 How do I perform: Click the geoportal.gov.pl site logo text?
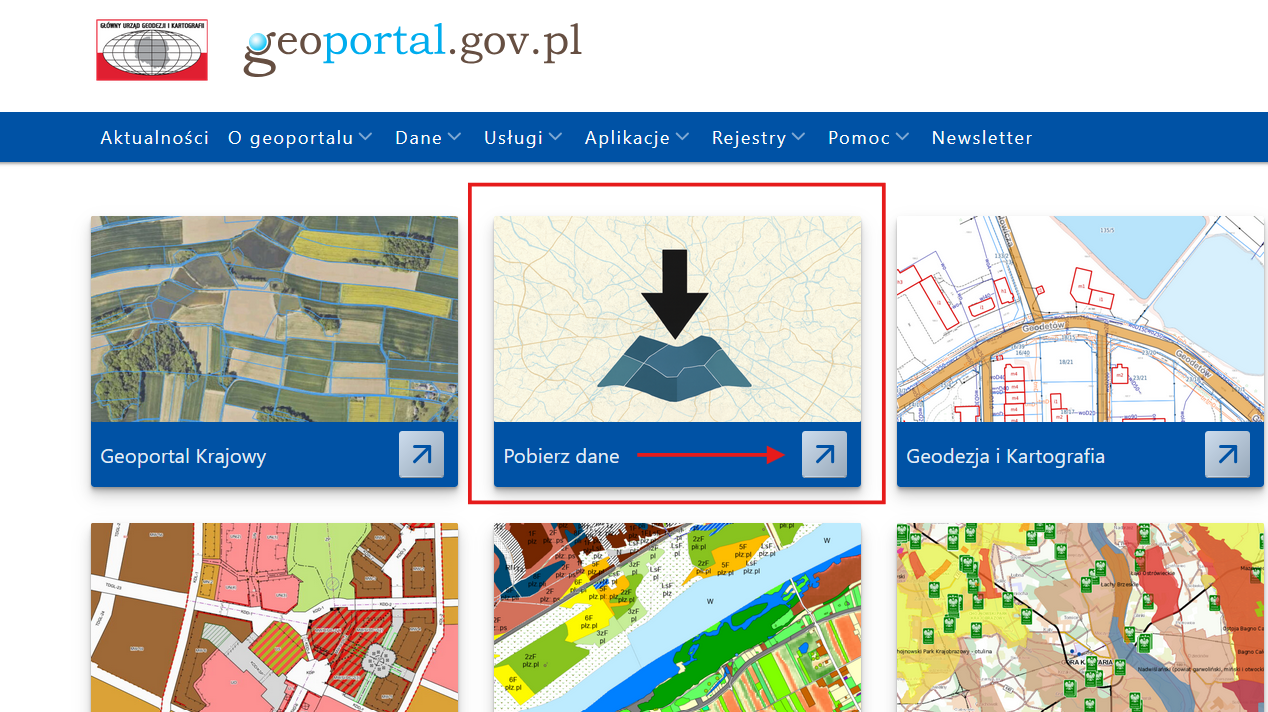pos(412,46)
